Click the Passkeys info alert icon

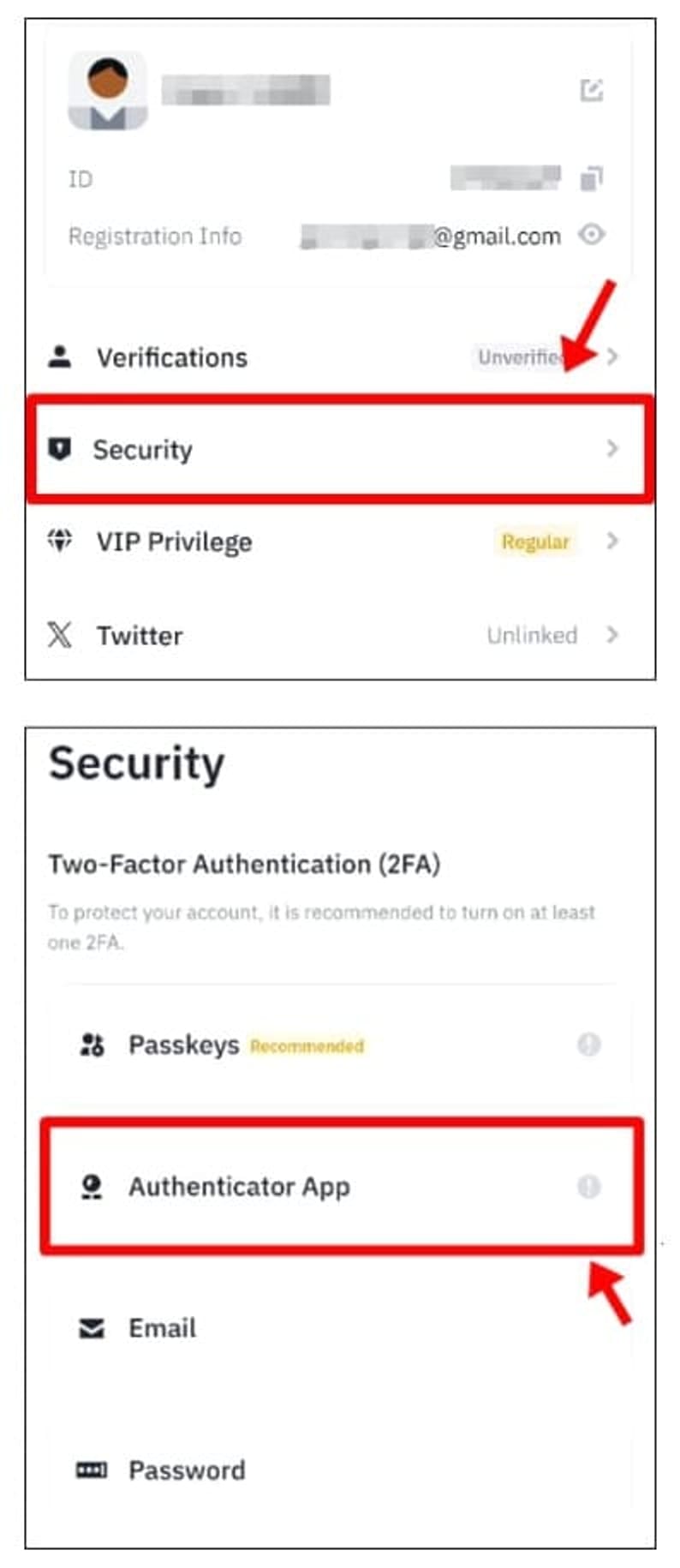pyautogui.click(x=588, y=1044)
